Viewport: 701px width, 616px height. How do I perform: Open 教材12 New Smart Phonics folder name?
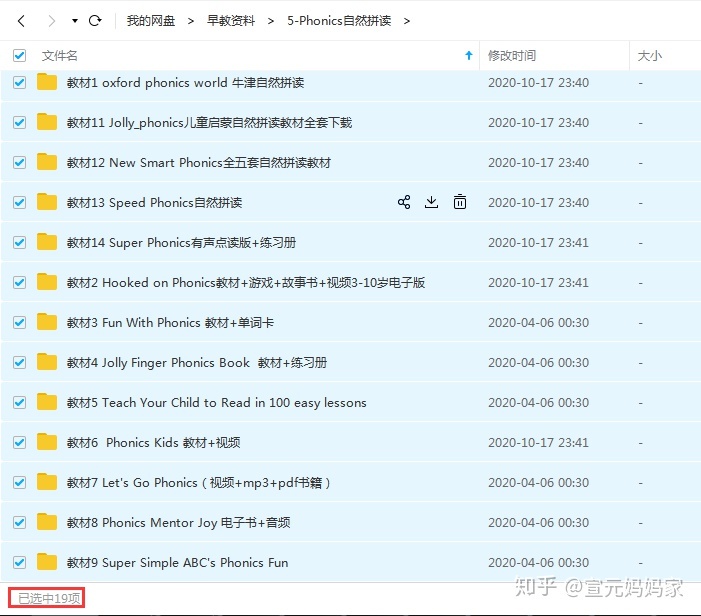(x=199, y=163)
